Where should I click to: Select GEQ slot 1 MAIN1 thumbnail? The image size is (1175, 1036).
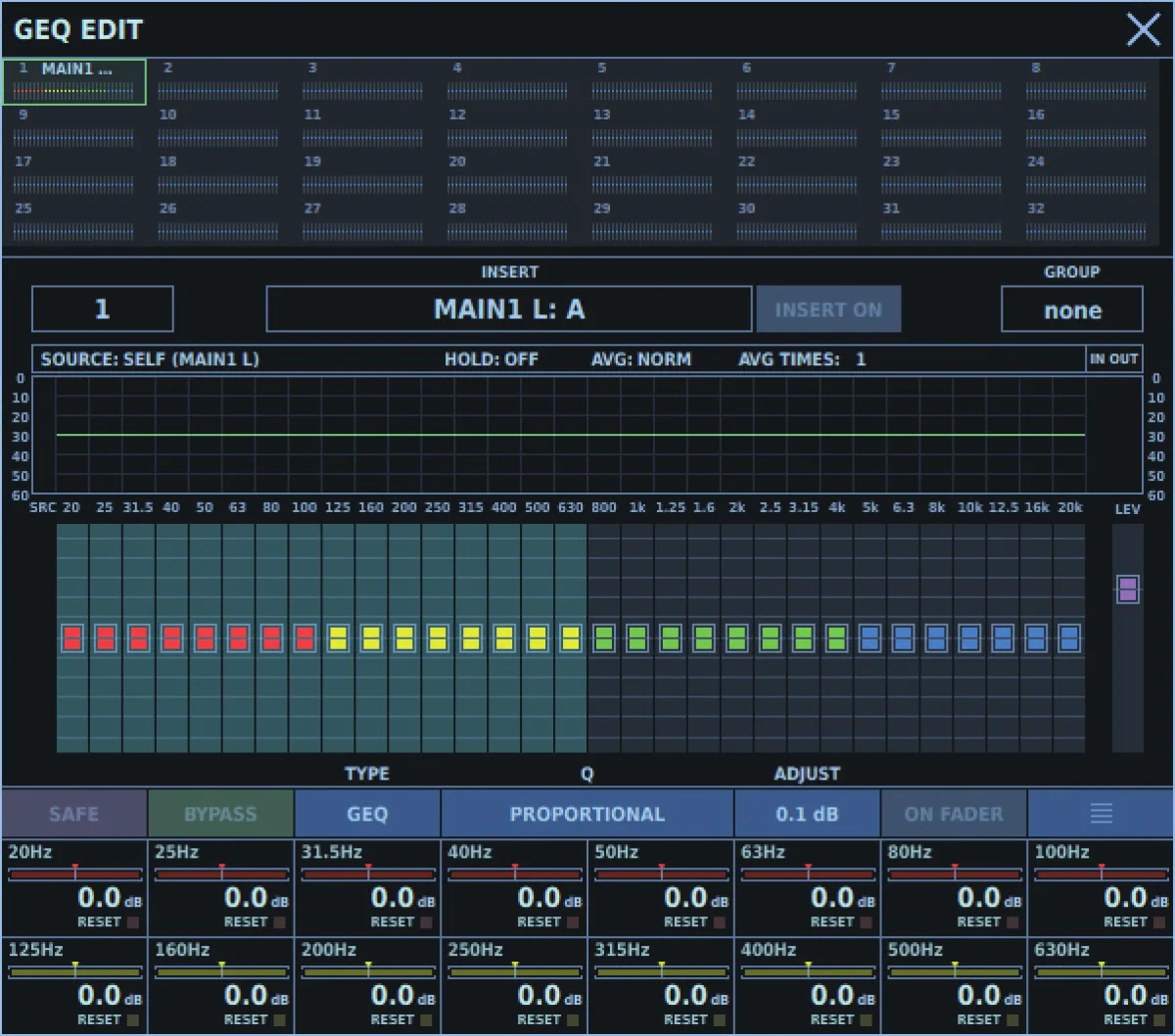74,82
